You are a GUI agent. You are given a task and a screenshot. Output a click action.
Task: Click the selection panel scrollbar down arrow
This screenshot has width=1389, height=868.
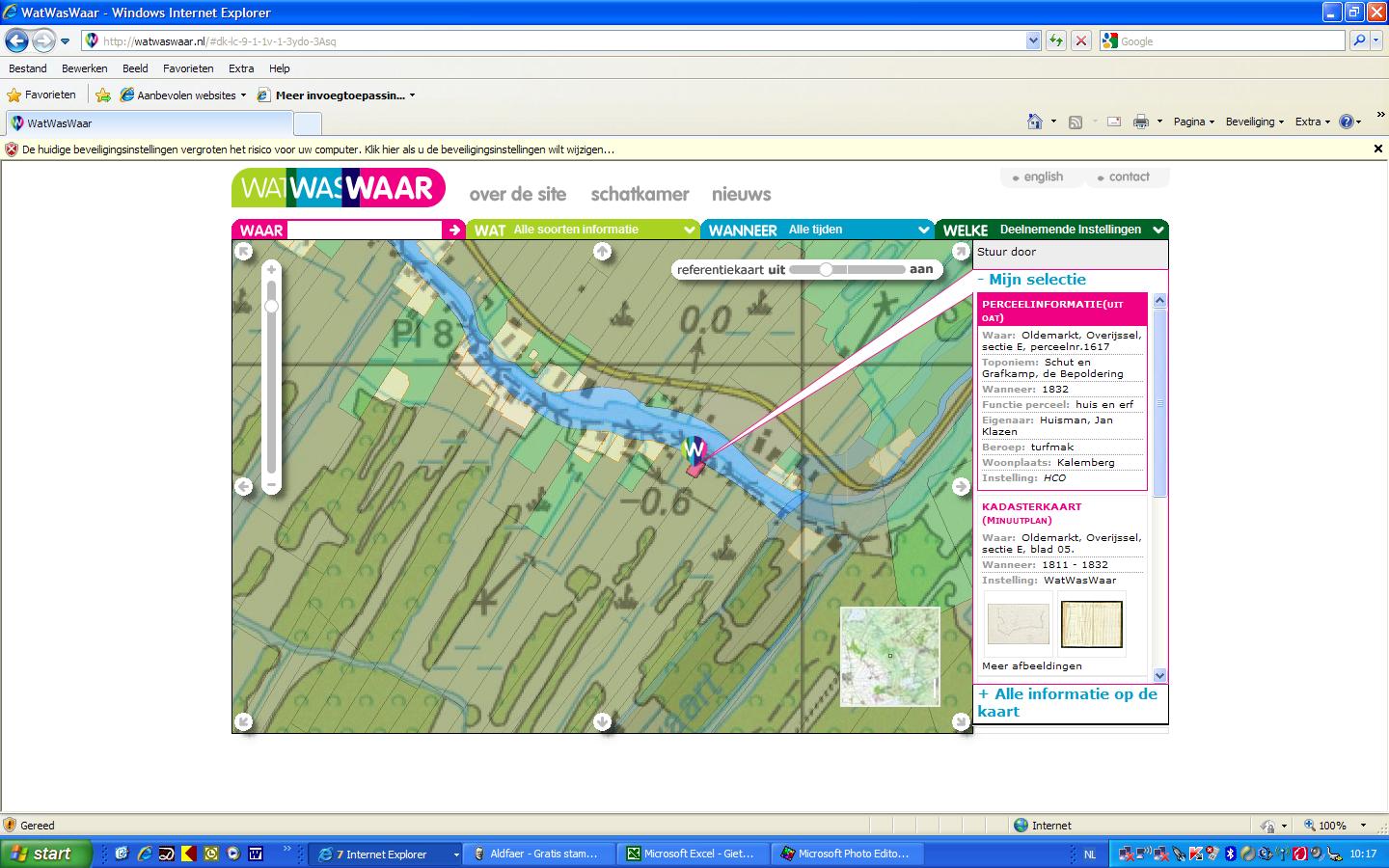pos(1159,675)
